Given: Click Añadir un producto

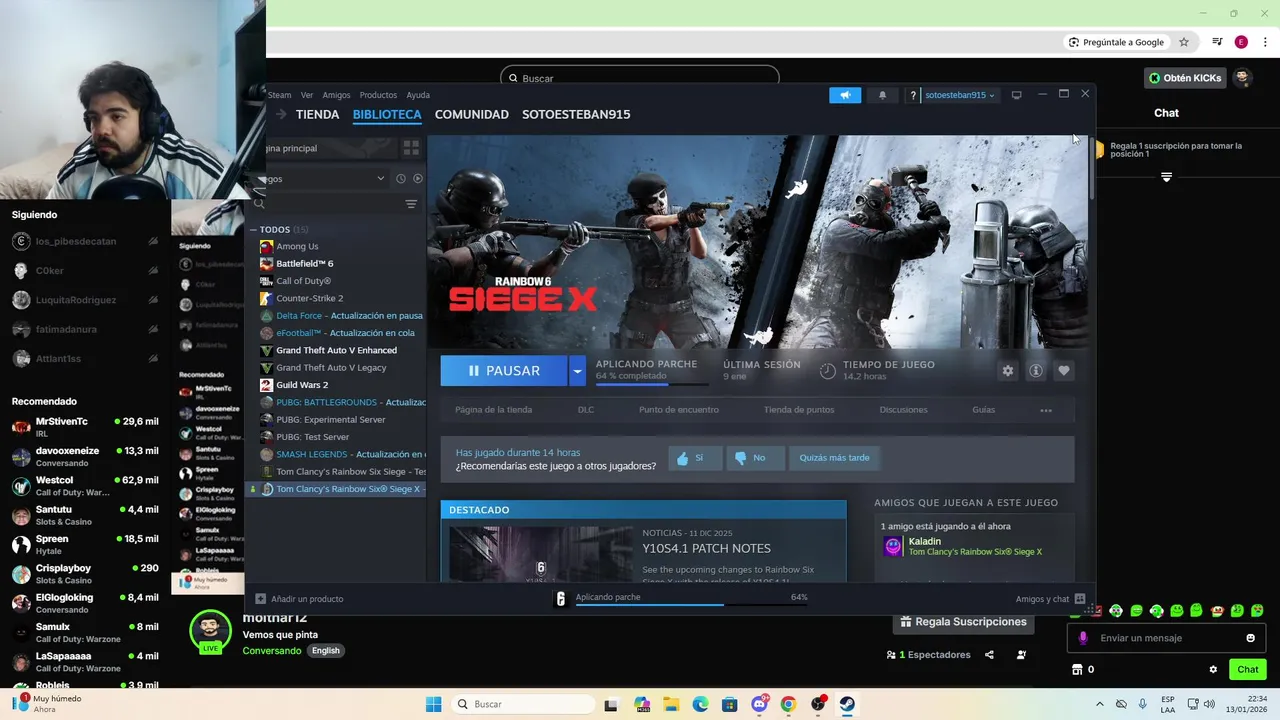Looking at the screenshot, I should pos(299,599).
